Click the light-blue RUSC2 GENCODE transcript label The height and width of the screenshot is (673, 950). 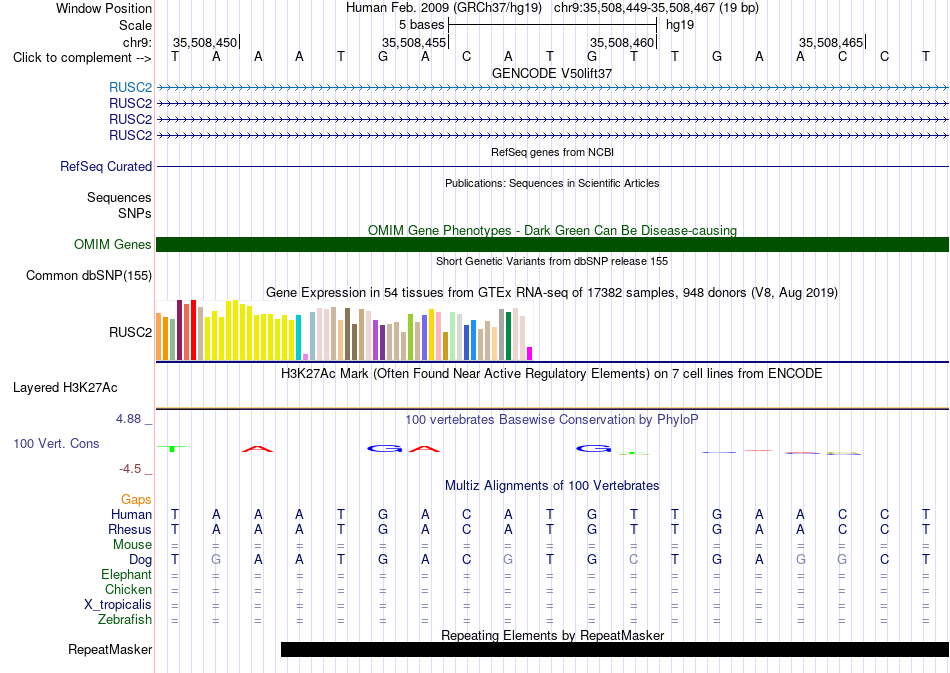pyautogui.click(x=130, y=88)
